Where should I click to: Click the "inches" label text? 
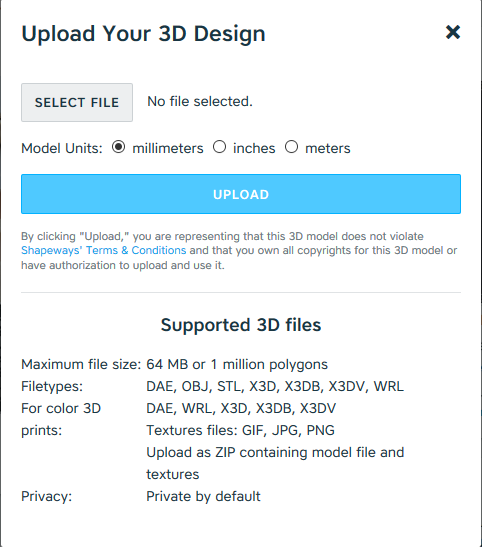254,148
